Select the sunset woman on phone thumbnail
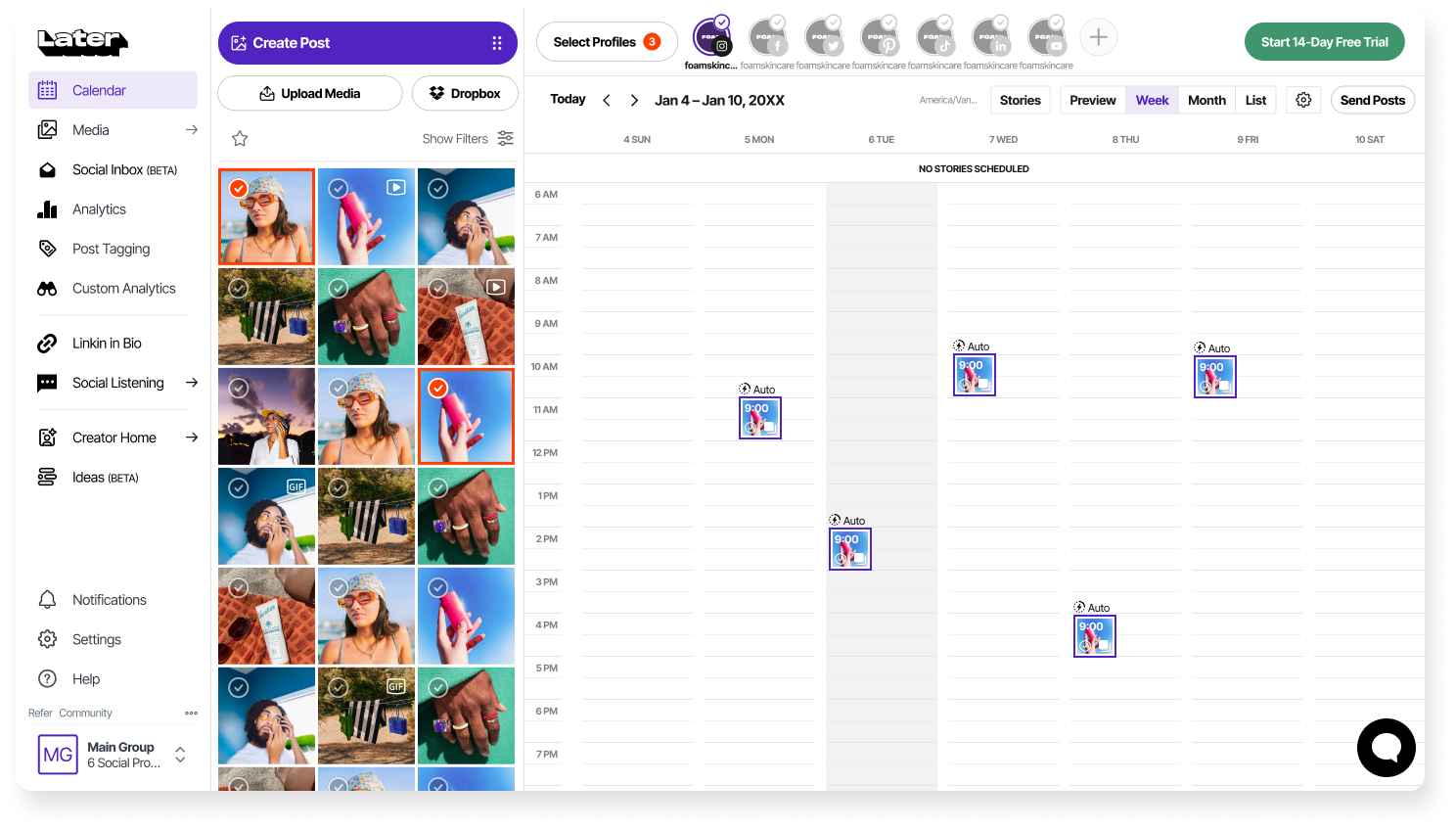This screenshot has height=830, width=1456. point(266,416)
